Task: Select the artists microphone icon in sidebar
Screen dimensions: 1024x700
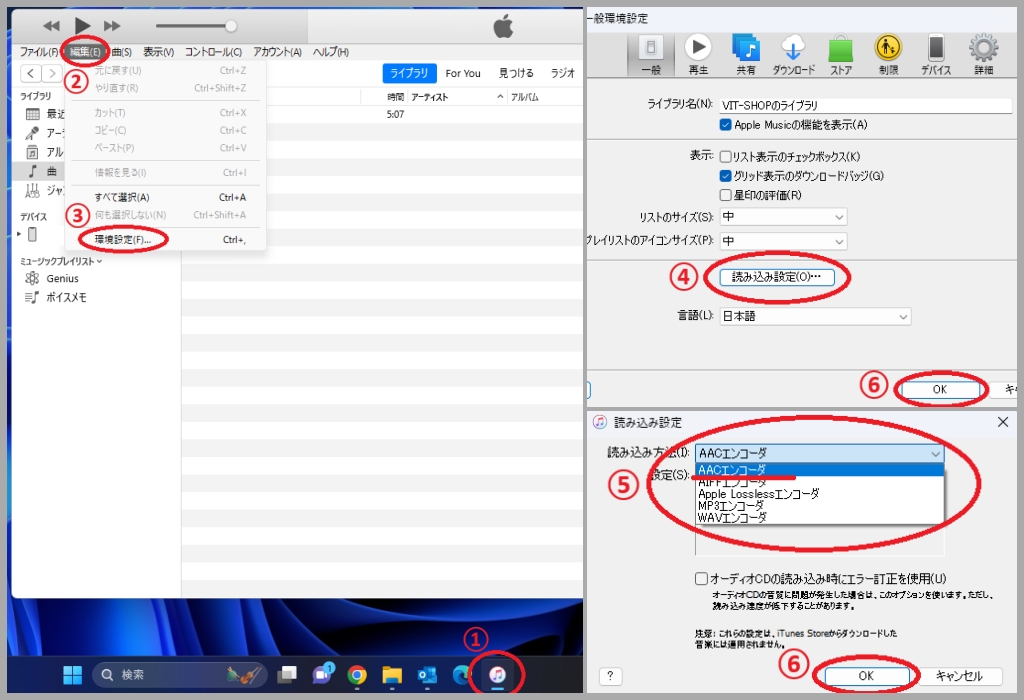Action: tap(32, 133)
